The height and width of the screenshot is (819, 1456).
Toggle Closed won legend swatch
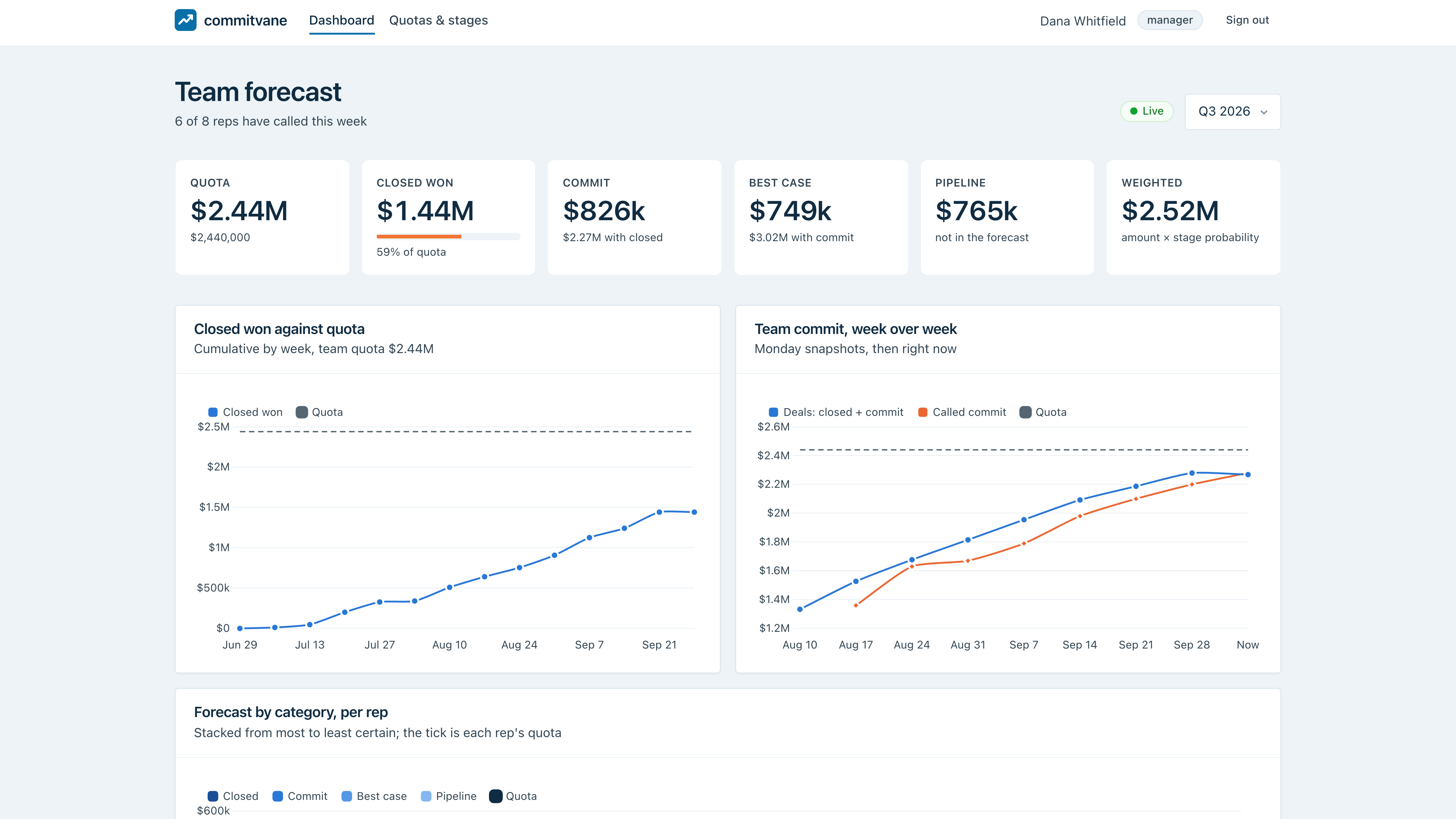(x=213, y=413)
